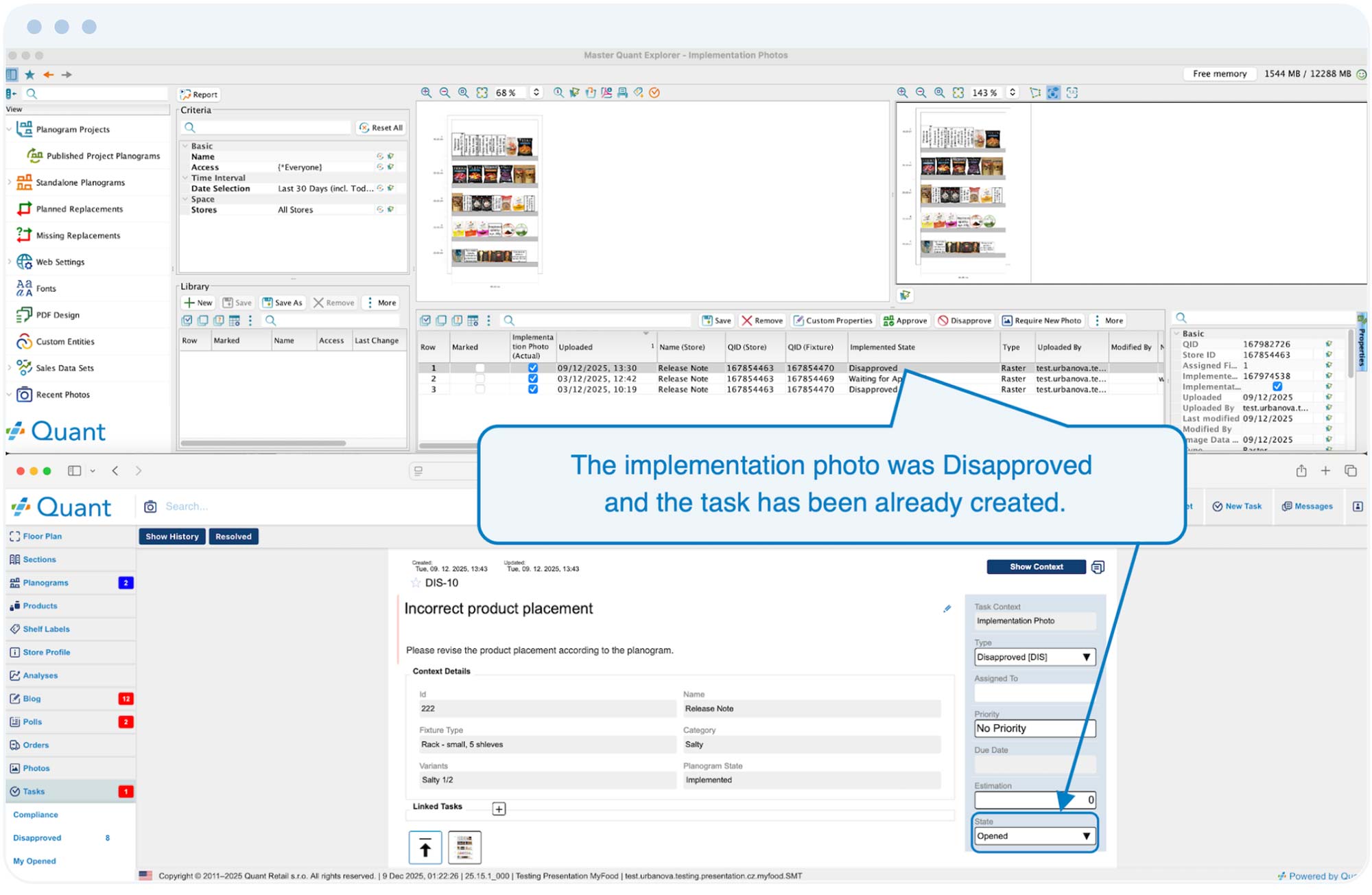This screenshot has width=1372, height=895.
Task: Collapse the Basic group in Properties panel
Action: pyautogui.click(x=1176, y=334)
